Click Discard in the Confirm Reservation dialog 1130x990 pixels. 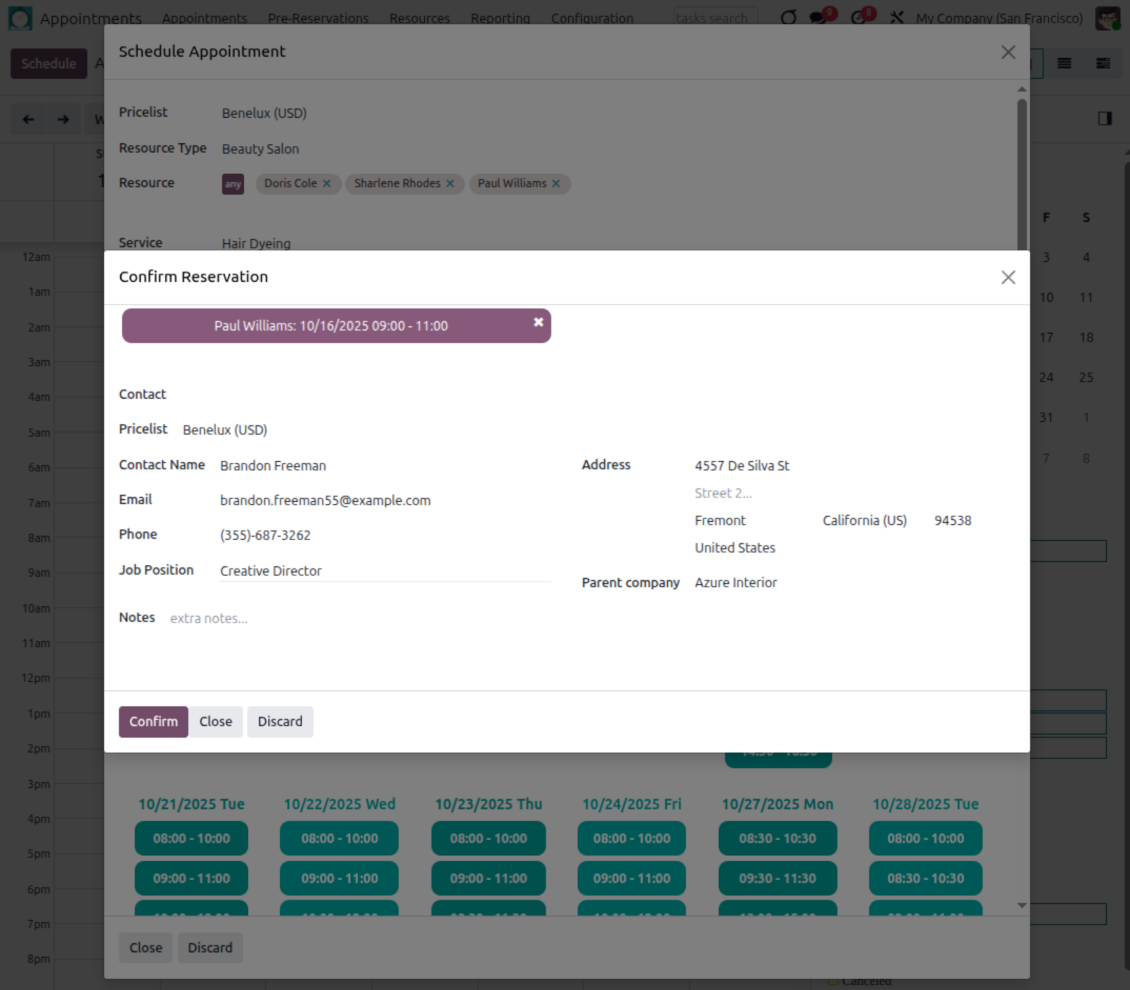(280, 722)
